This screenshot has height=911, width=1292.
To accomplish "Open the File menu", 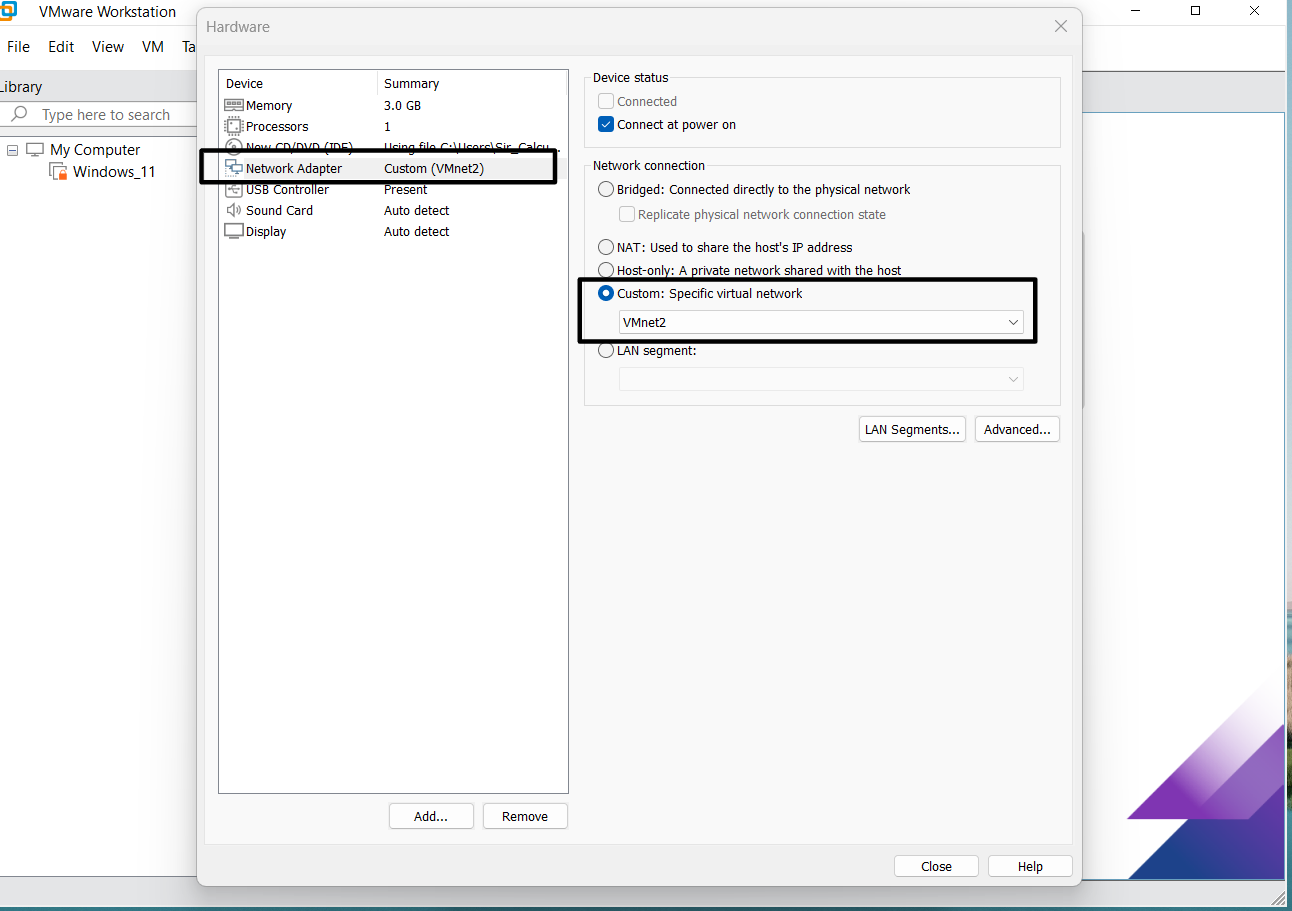I will click(18, 47).
